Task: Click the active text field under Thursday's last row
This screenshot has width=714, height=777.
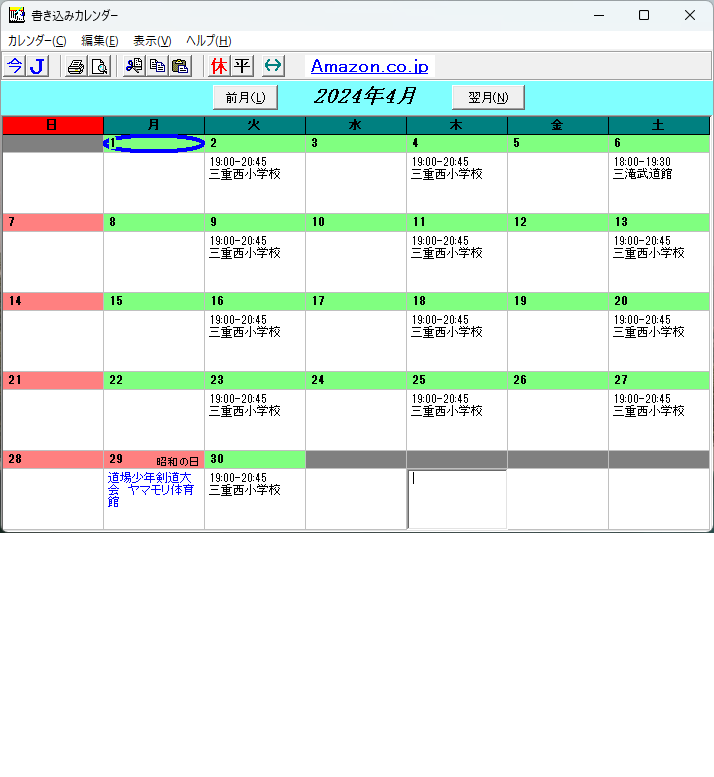Action: pos(457,498)
